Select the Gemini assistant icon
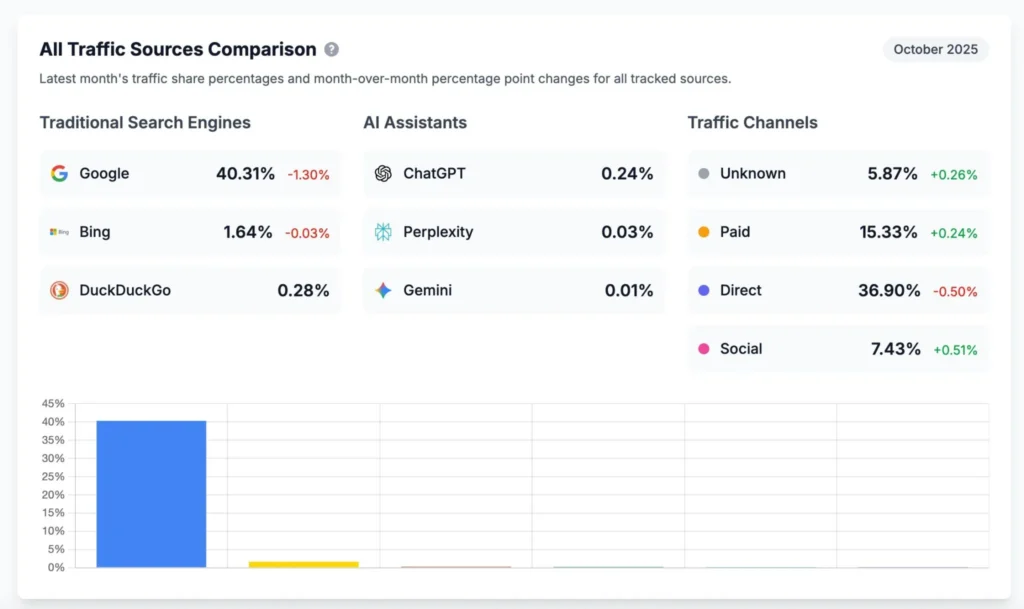Image resolution: width=1024 pixels, height=609 pixels. click(x=385, y=291)
